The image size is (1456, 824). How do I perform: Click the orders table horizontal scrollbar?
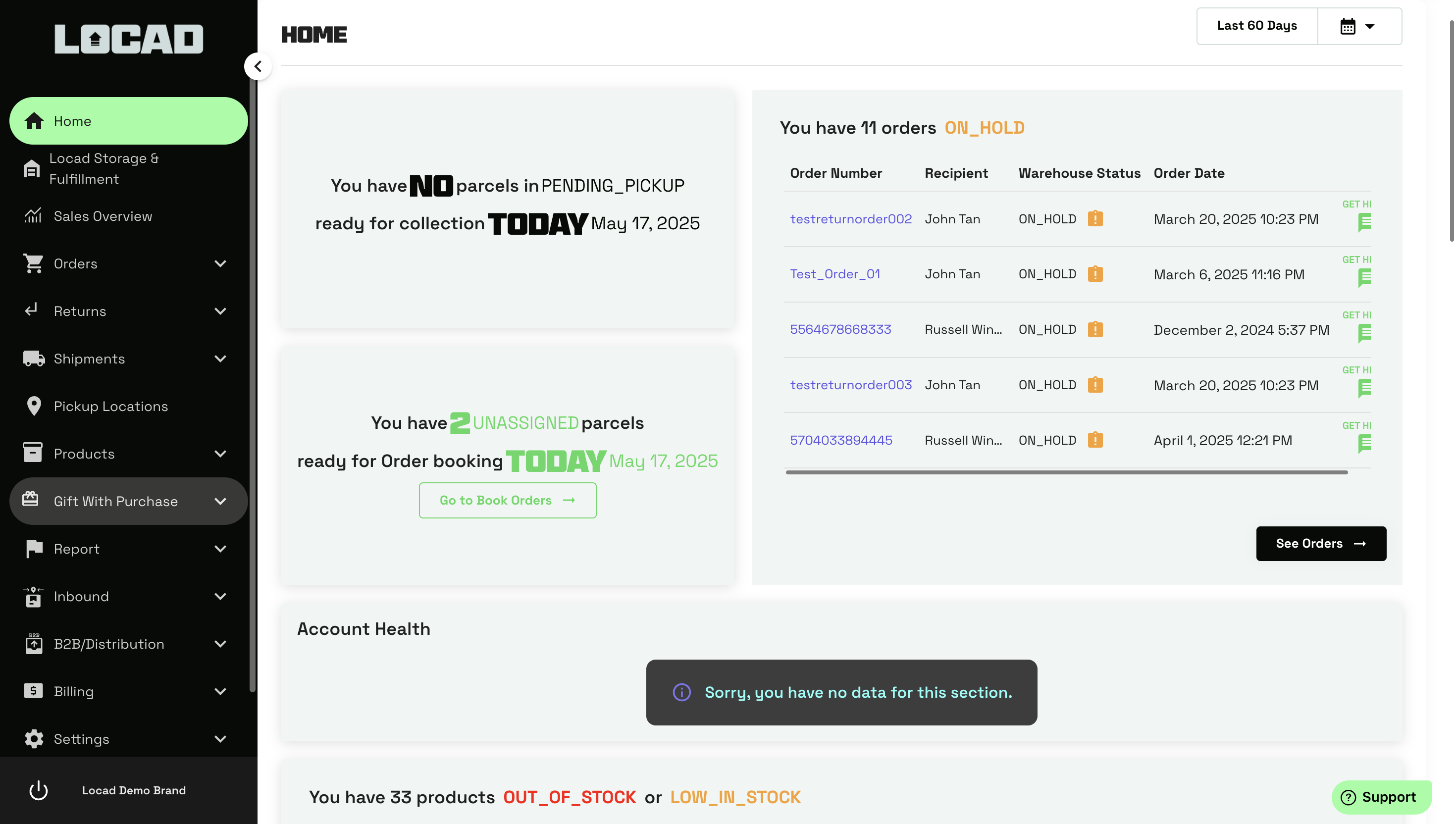coord(1066,472)
